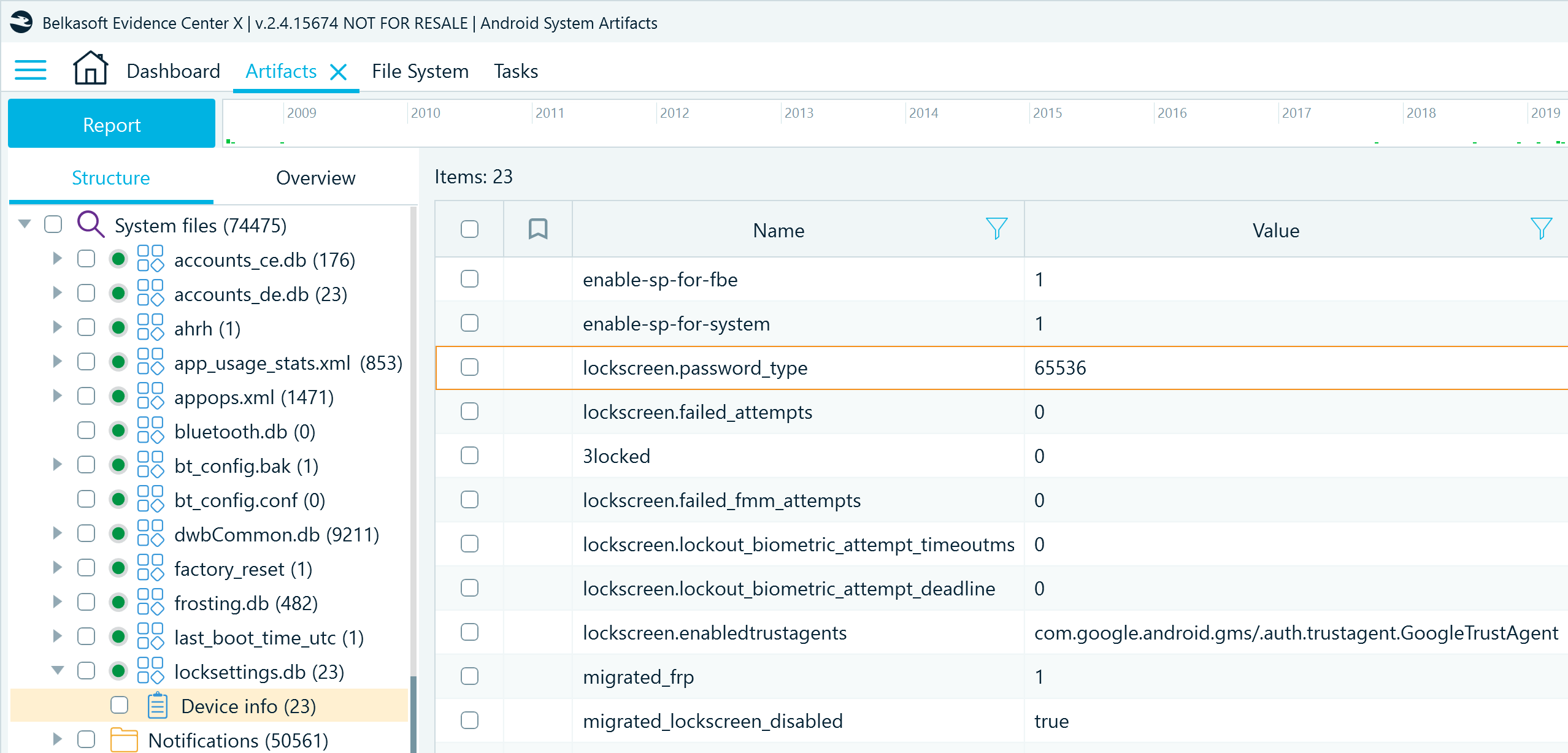Screen dimensions: 1568x753
Task: Tick checkbox for lockscreen.password_type row
Action: coord(470,367)
